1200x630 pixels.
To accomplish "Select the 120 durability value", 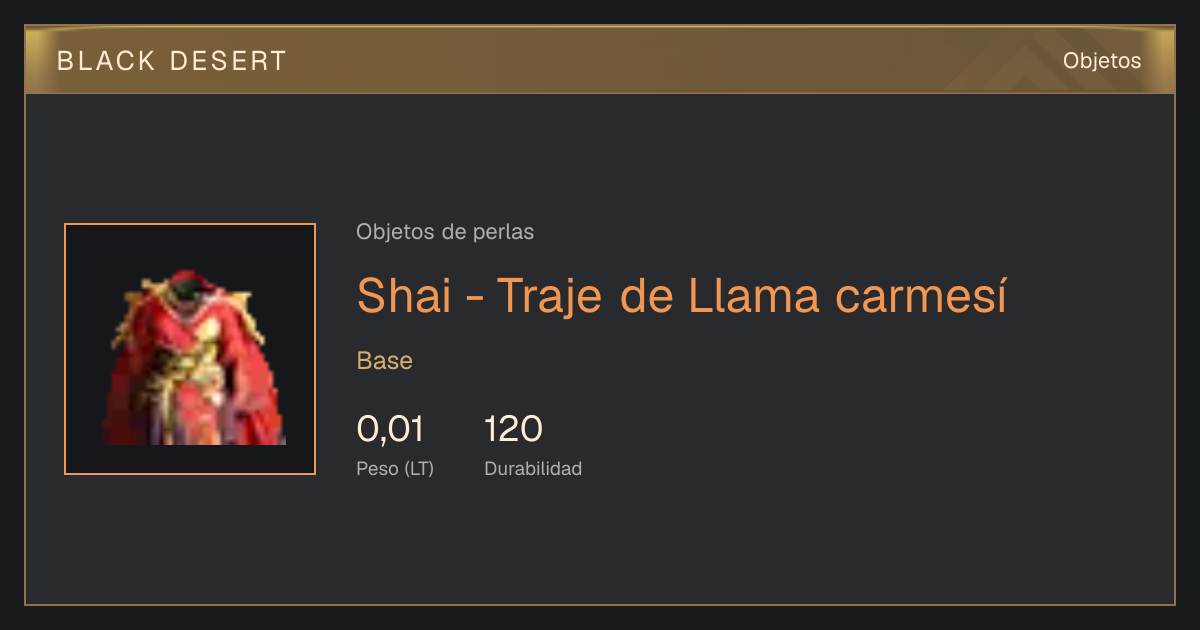I will click(x=513, y=429).
